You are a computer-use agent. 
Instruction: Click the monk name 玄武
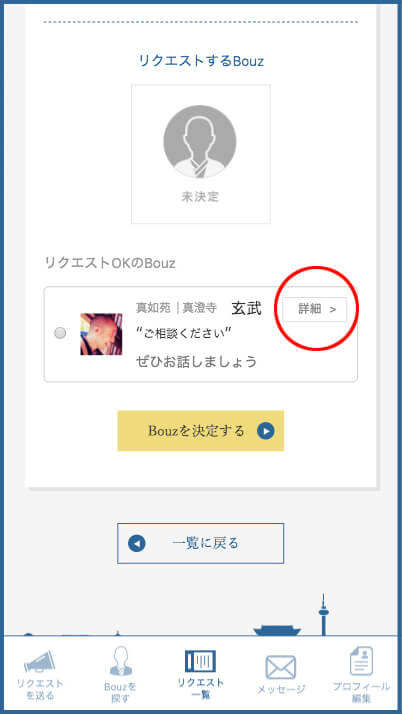click(x=246, y=308)
